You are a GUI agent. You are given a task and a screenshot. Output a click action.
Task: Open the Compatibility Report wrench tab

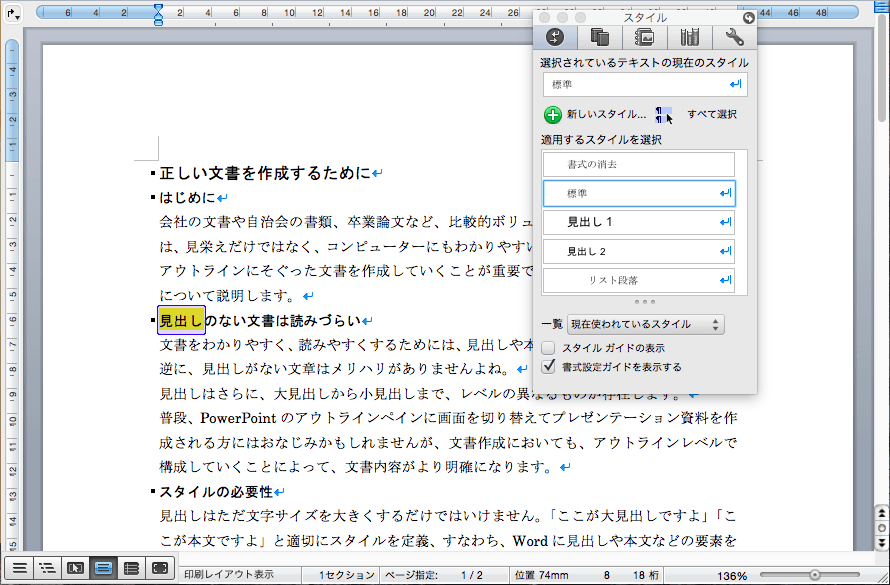(x=734, y=37)
